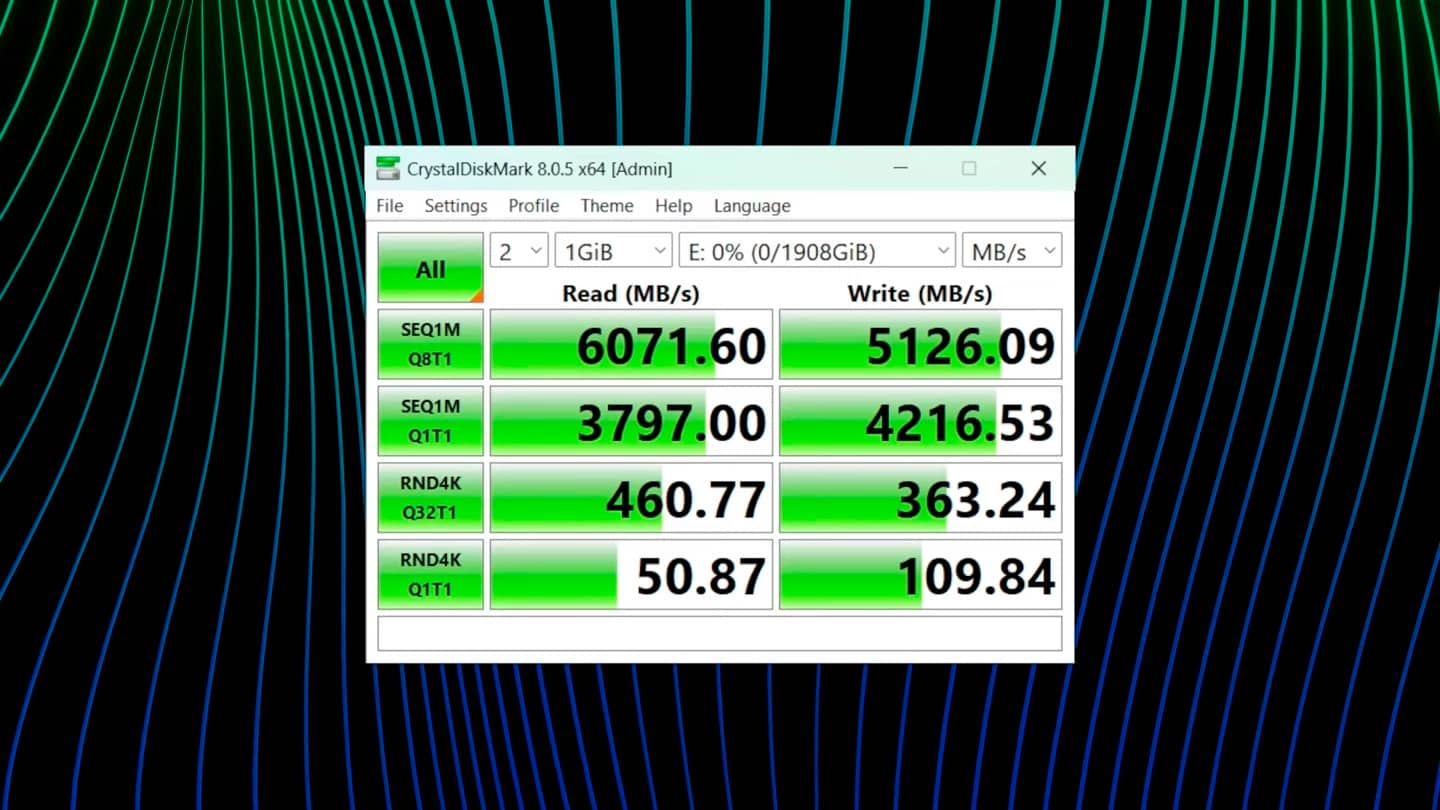The image size is (1440, 810).
Task: Open the Settings menu
Action: (456, 206)
